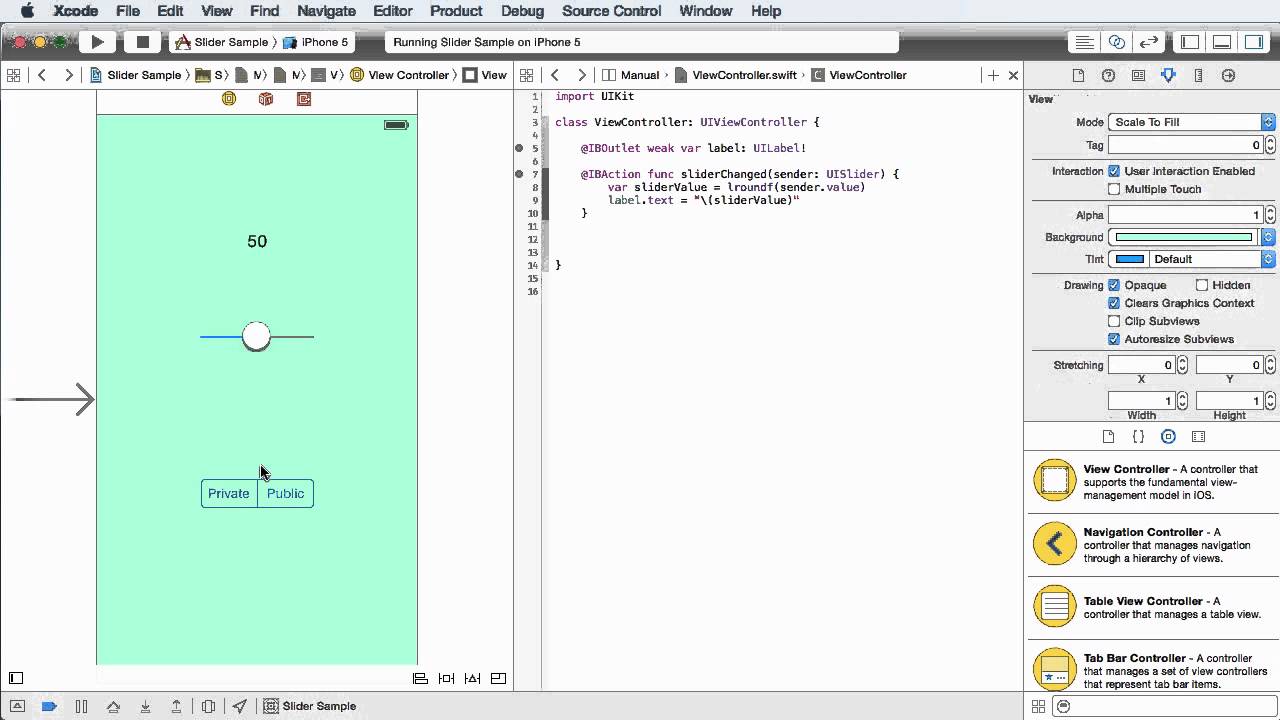
Task: Open the Pin constraints menu
Action: click(x=447, y=678)
